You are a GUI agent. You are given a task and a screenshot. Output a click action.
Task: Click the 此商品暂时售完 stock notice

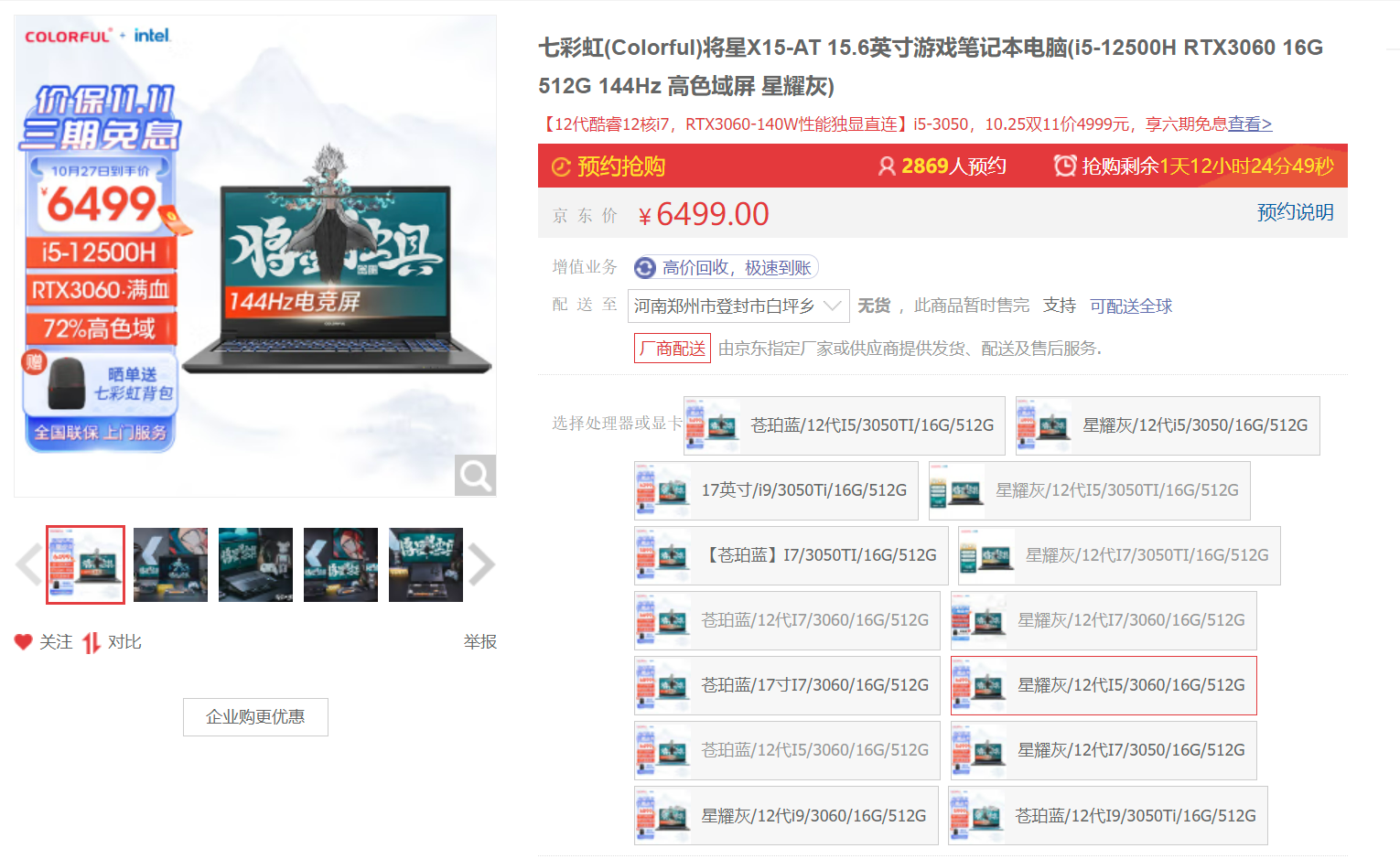[x=972, y=306]
